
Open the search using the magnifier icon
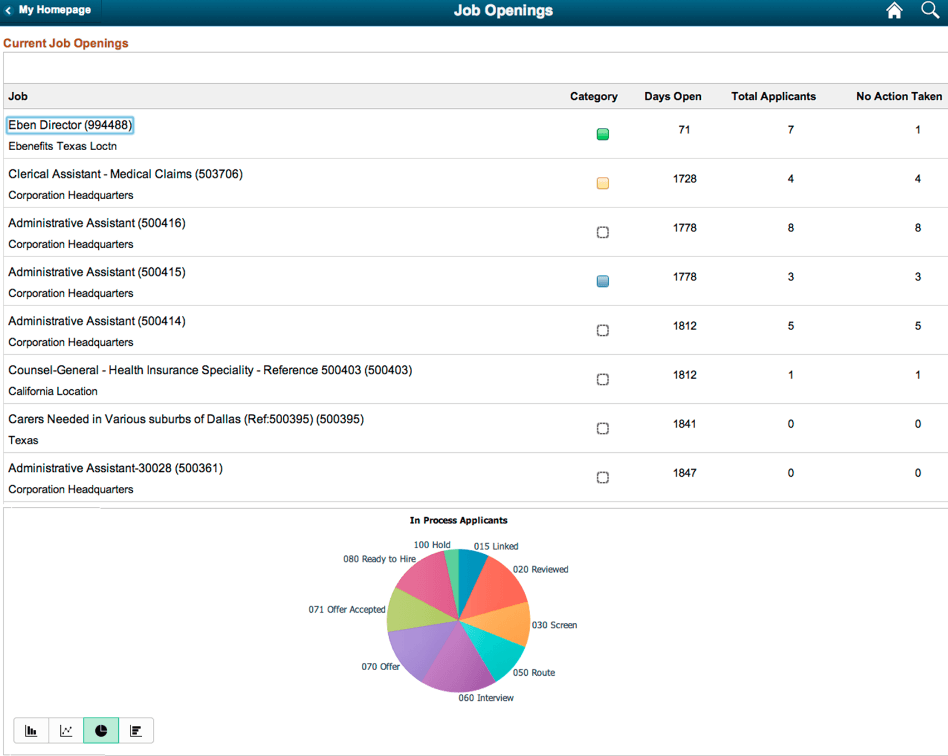click(x=928, y=11)
